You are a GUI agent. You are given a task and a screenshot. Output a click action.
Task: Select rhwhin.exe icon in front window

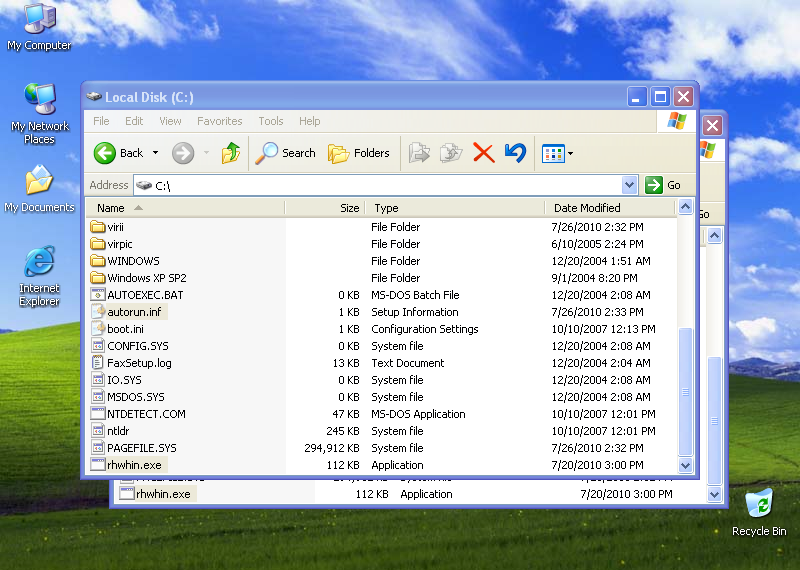pos(97,465)
